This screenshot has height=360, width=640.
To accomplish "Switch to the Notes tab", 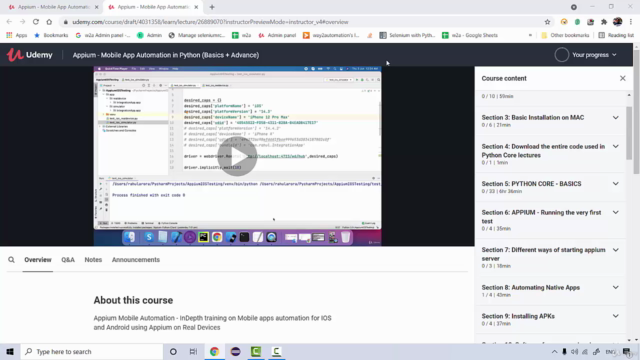I will [x=93, y=260].
